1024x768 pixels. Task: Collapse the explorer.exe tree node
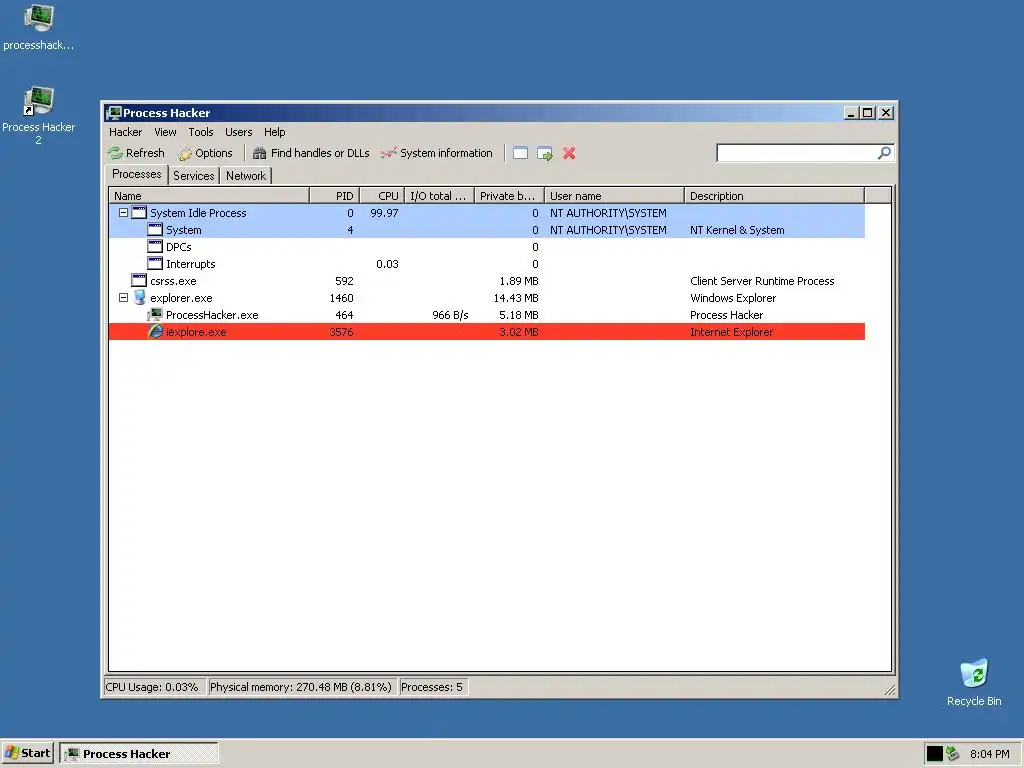(x=123, y=298)
